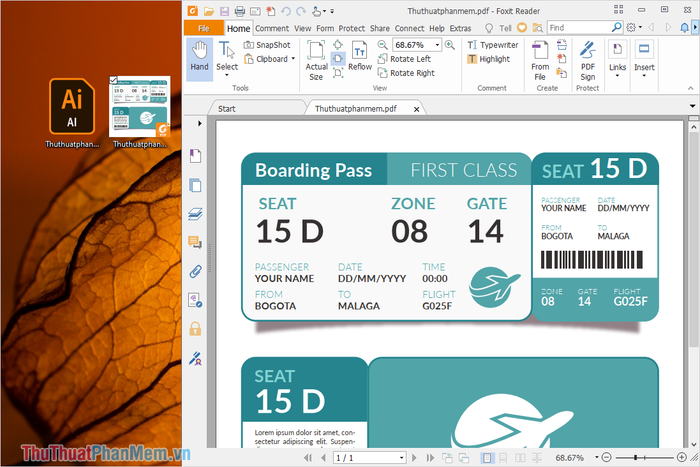Open the Extras ribbon tab
This screenshot has width=700, height=467.
pyautogui.click(x=460, y=28)
